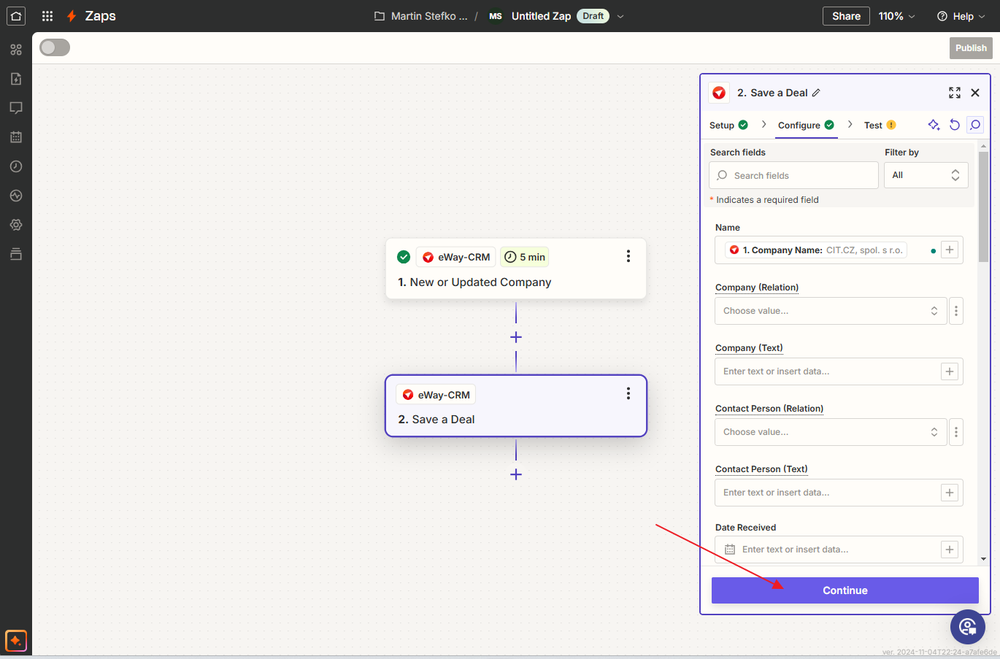The width and height of the screenshot is (1000, 659).
Task: Click the refresh fields icon
Action: tap(954, 125)
